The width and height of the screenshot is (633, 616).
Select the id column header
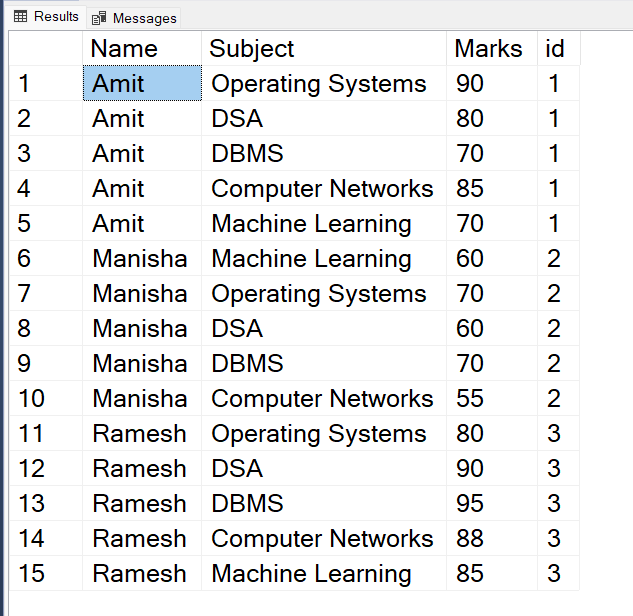pos(557,49)
